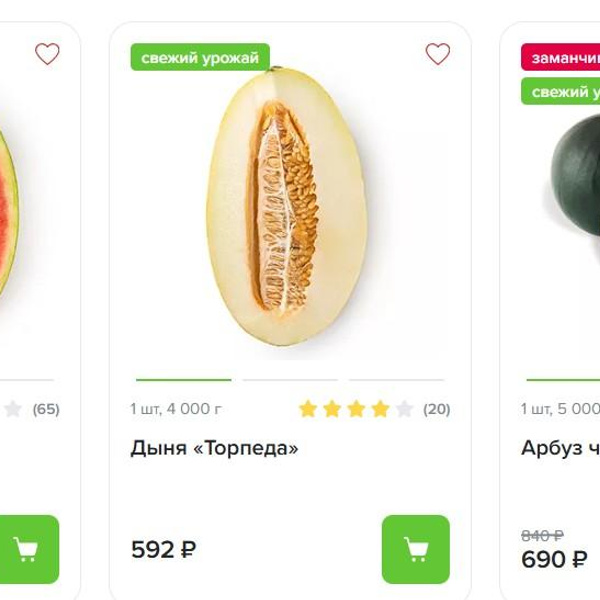Viewport: 600px width, 600px height.
Task: Click the 690 ₽ discounted price
Action: point(554,559)
